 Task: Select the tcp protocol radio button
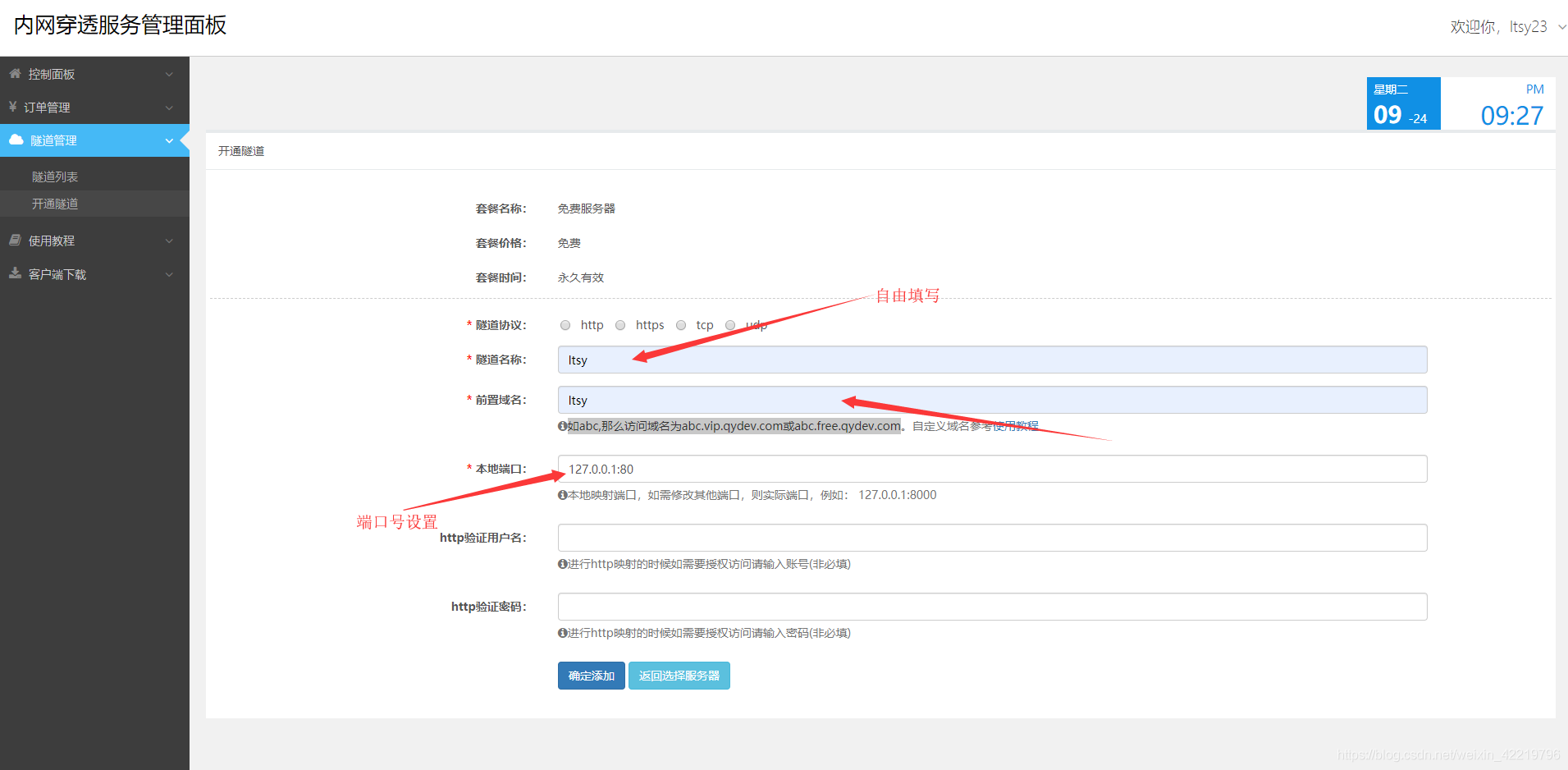[x=681, y=325]
